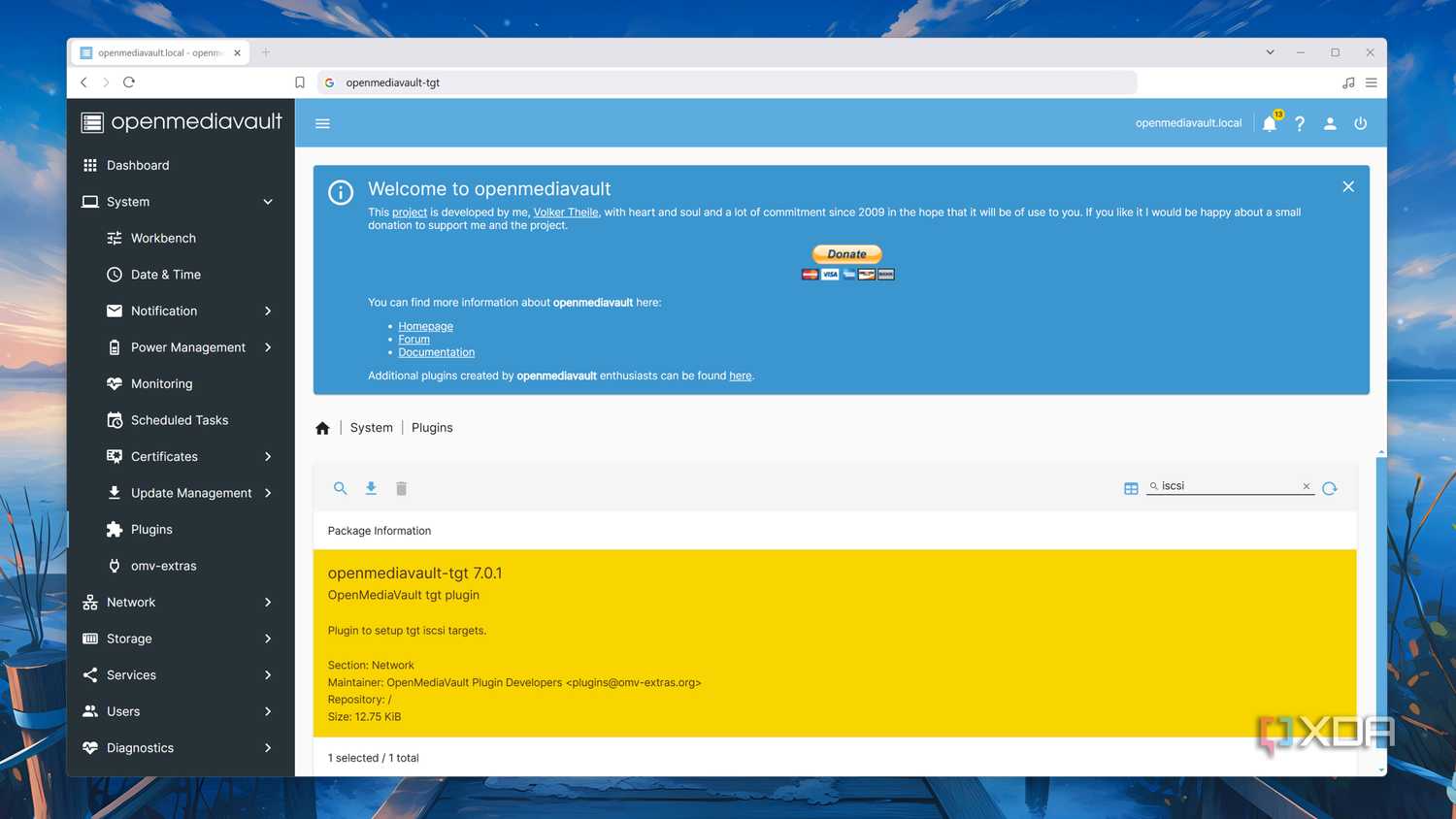Reload the browser page
This screenshot has width=1456, height=819.
point(129,82)
